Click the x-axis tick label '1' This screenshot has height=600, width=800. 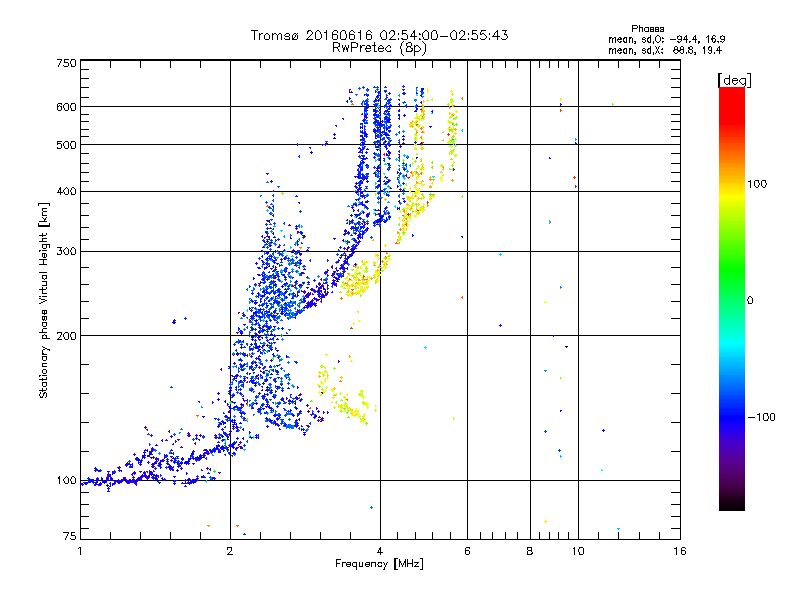coord(80,551)
